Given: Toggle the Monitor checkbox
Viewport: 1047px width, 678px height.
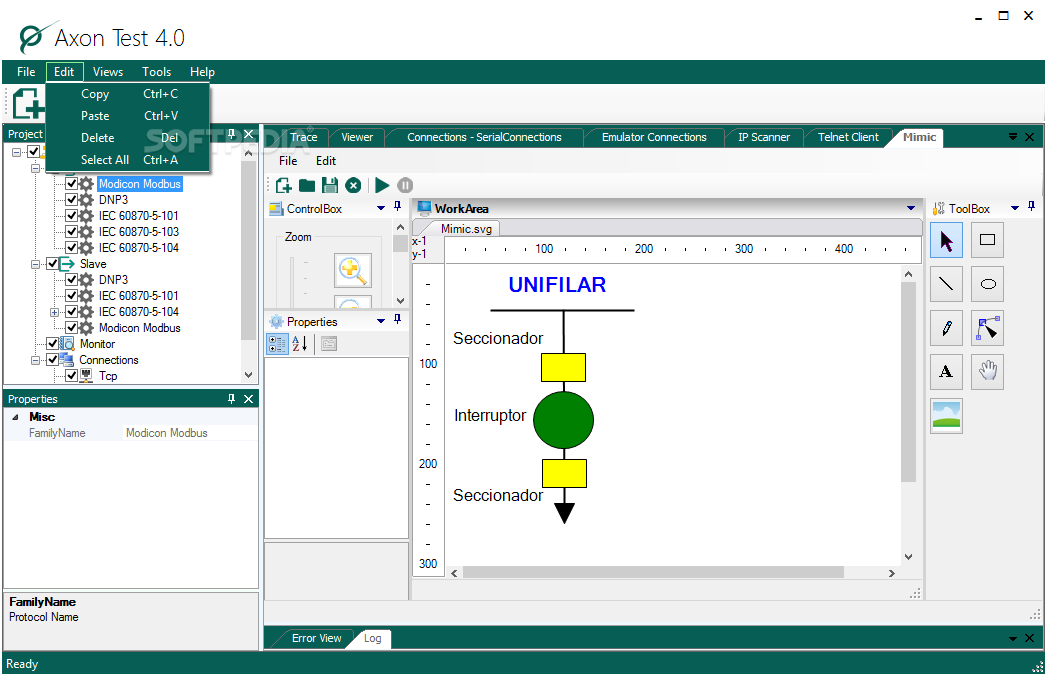Looking at the screenshot, I should coord(52,344).
